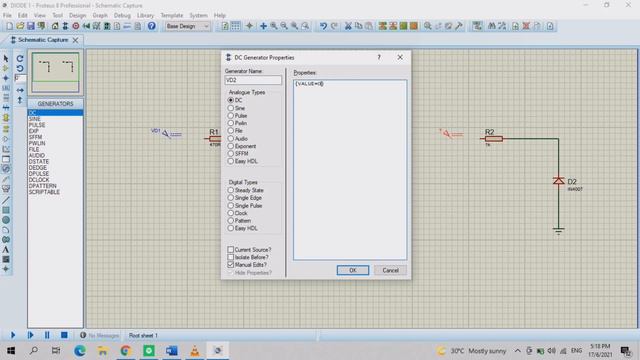Click the dialog help question mark button
This screenshot has width=640, height=360.
(x=379, y=58)
